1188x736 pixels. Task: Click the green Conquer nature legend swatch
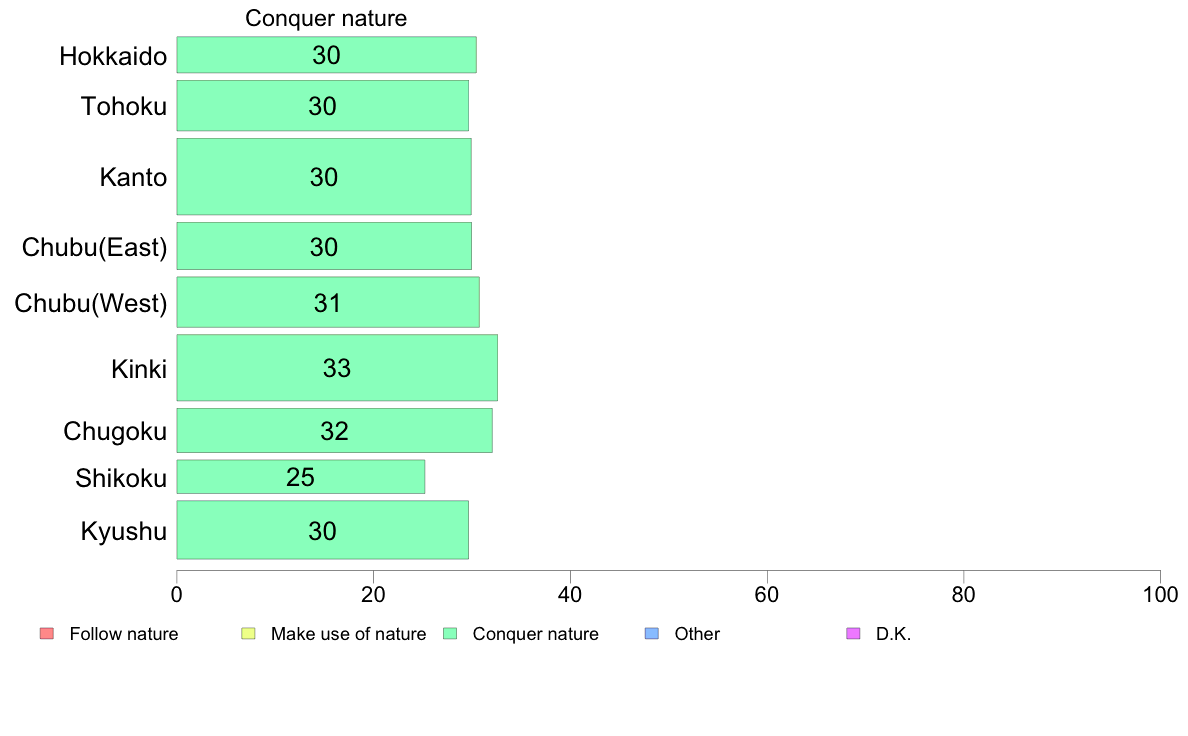click(x=450, y=634)
